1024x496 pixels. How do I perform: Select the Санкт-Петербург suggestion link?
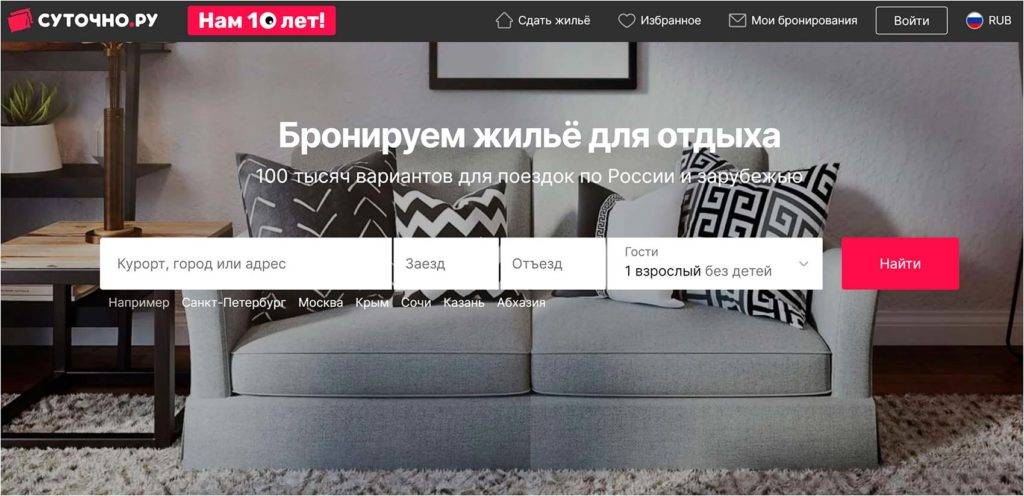click(x=234, y=303)
